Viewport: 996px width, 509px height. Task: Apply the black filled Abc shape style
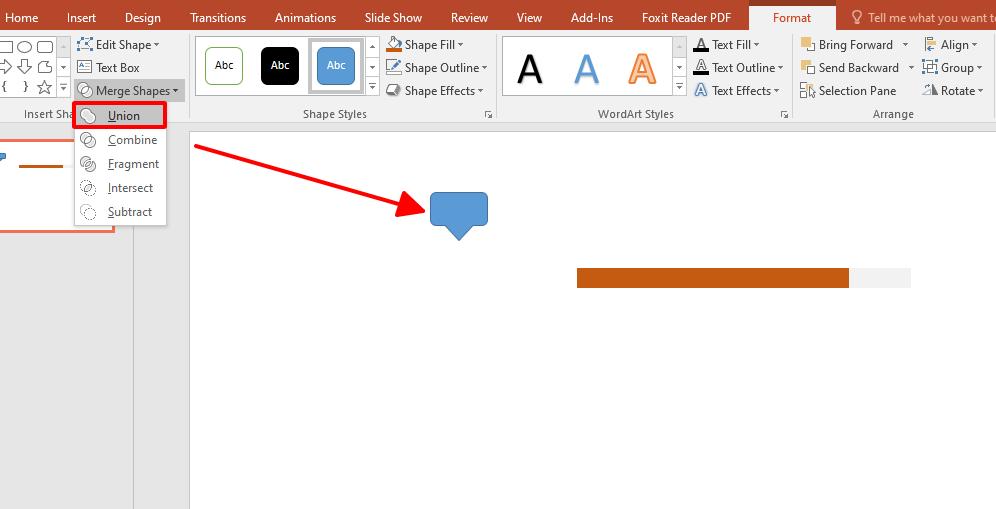[280, 65]
